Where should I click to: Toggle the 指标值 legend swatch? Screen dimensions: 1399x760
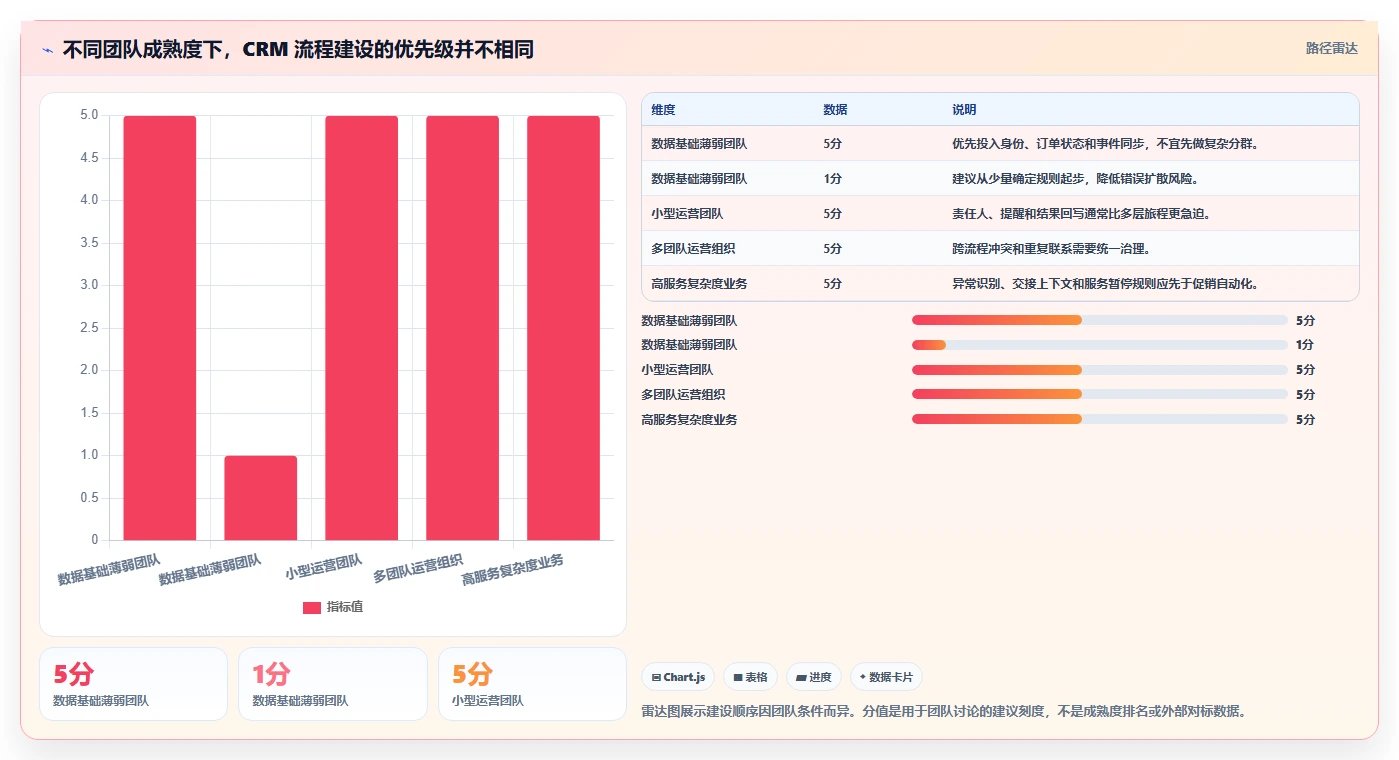312,607
